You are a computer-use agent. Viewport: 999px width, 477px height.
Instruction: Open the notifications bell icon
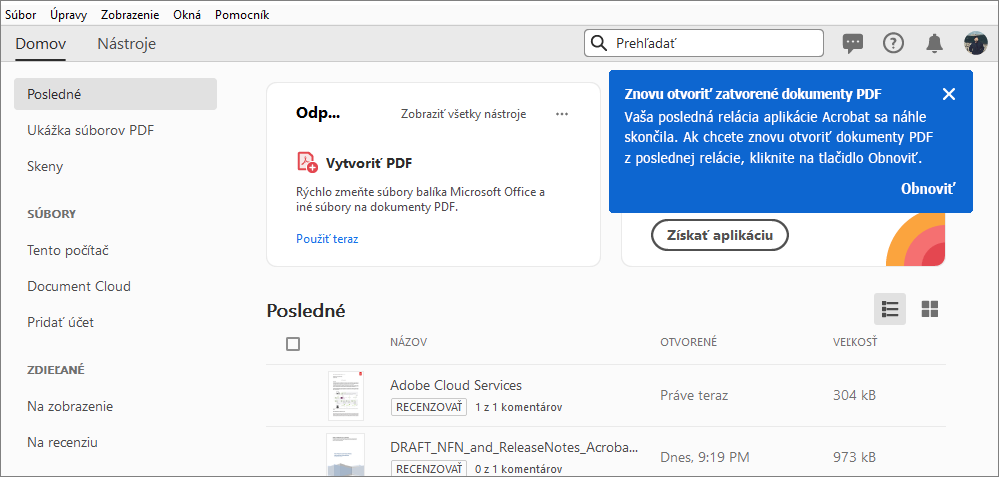[x=934, y=43]
